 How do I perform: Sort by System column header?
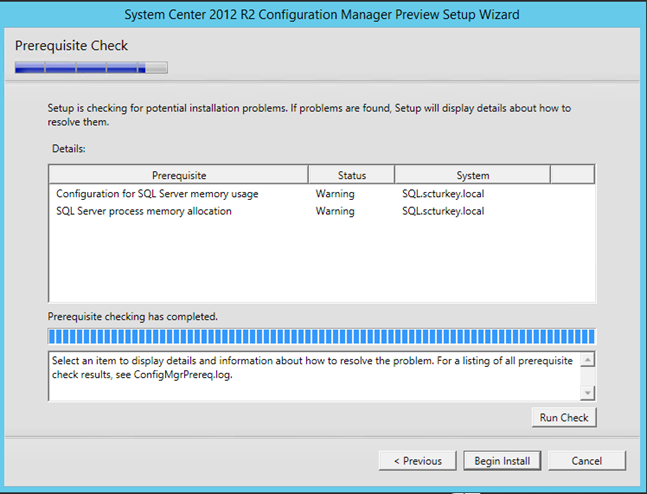472,175
